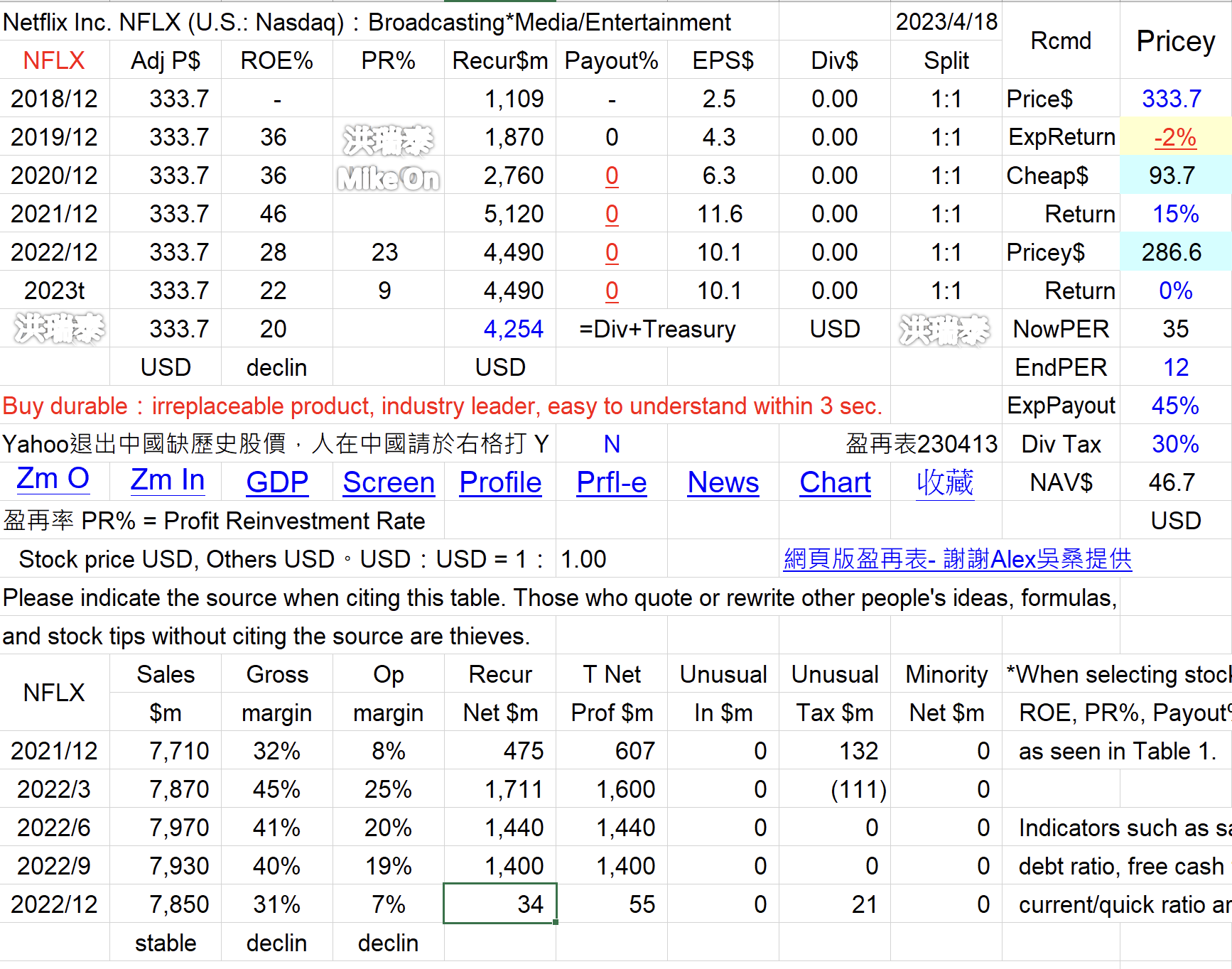Select the ExpPayout 45% cell
The height and width of the screenshot is (969, 1232).
point(1175,406)
